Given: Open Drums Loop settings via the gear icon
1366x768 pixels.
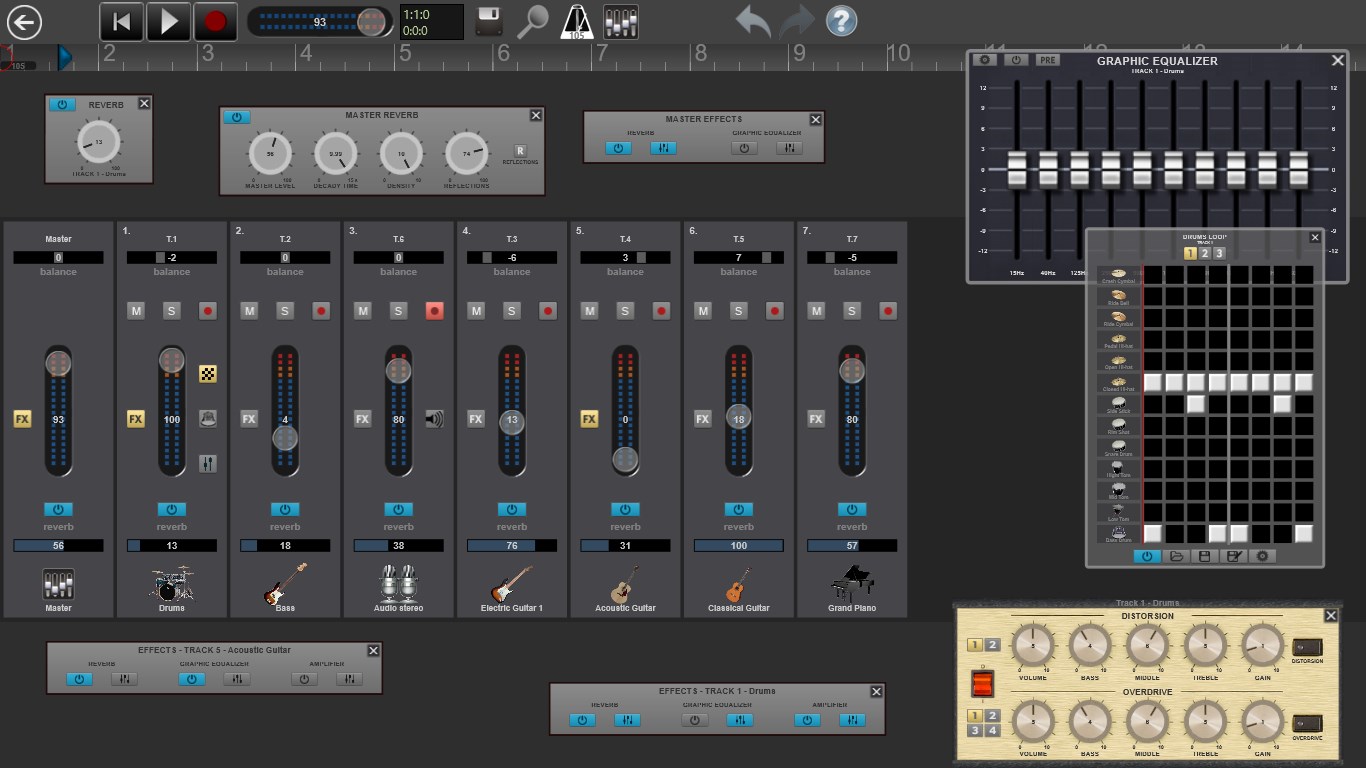Looking at the screenshot, I should click(1262, 555).
